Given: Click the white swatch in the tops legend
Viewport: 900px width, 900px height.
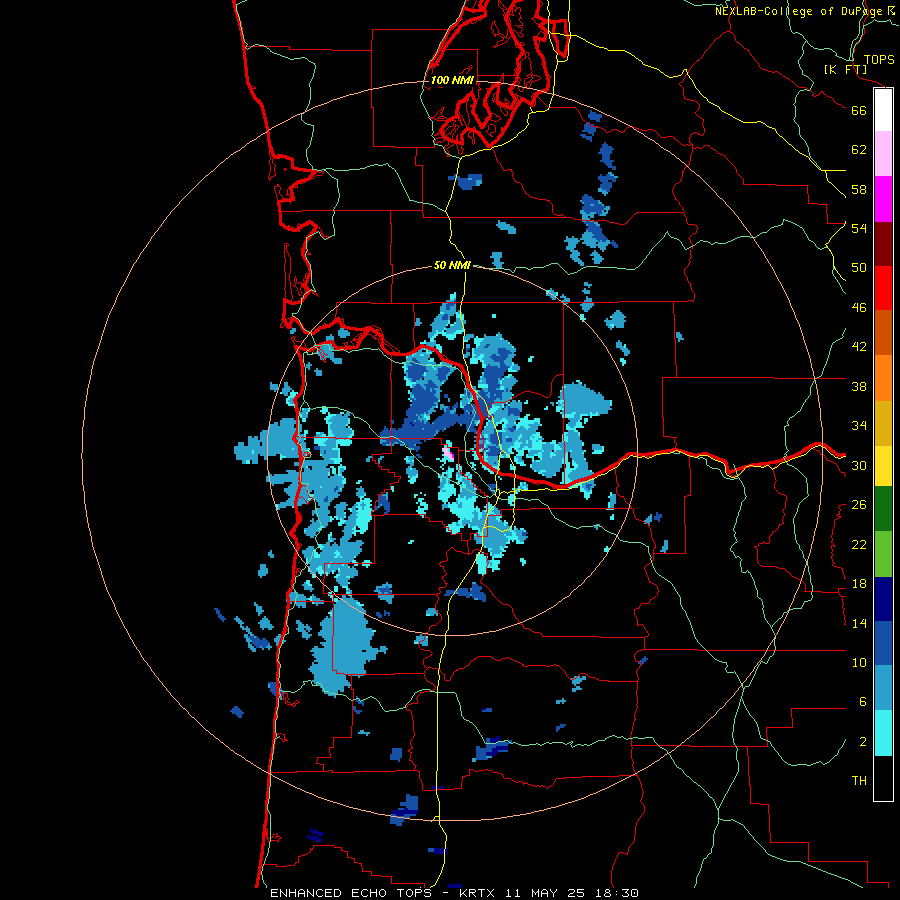Looking at the screenshot, I should point(883,110).
